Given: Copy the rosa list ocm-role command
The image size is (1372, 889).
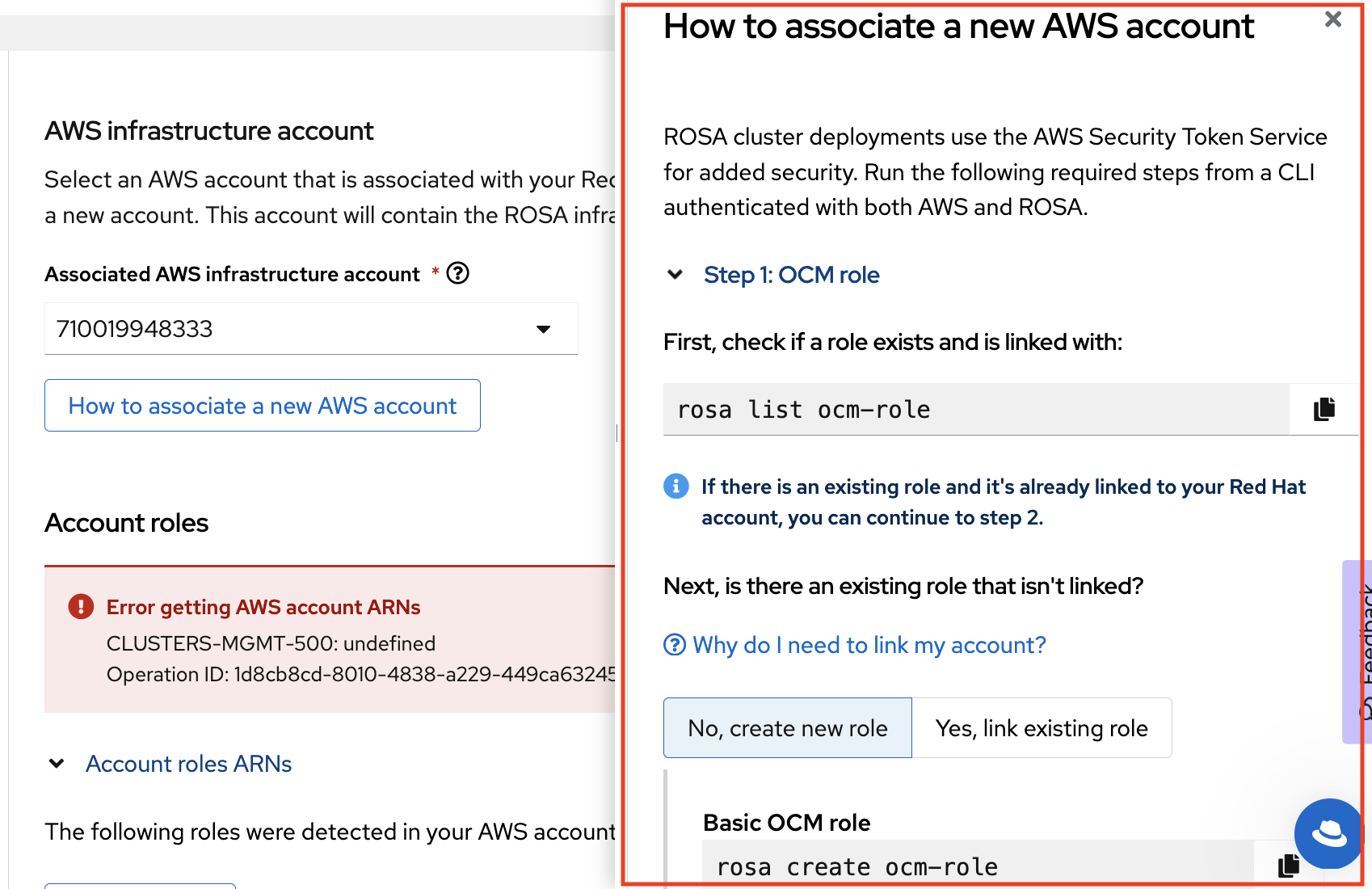Looking at the screenshot, I should 1324,409.
